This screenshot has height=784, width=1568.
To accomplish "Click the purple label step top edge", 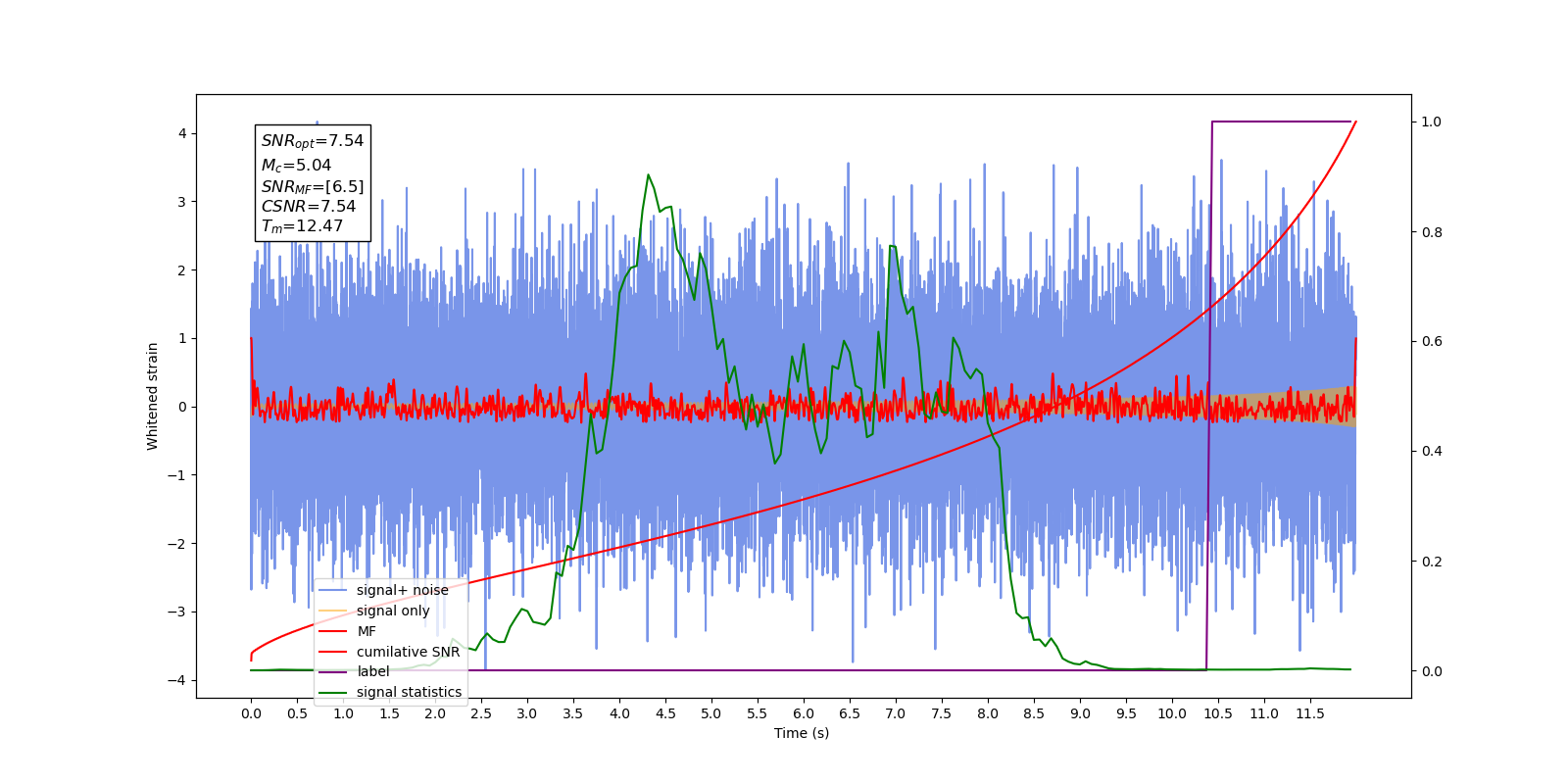I will 1282,122.
